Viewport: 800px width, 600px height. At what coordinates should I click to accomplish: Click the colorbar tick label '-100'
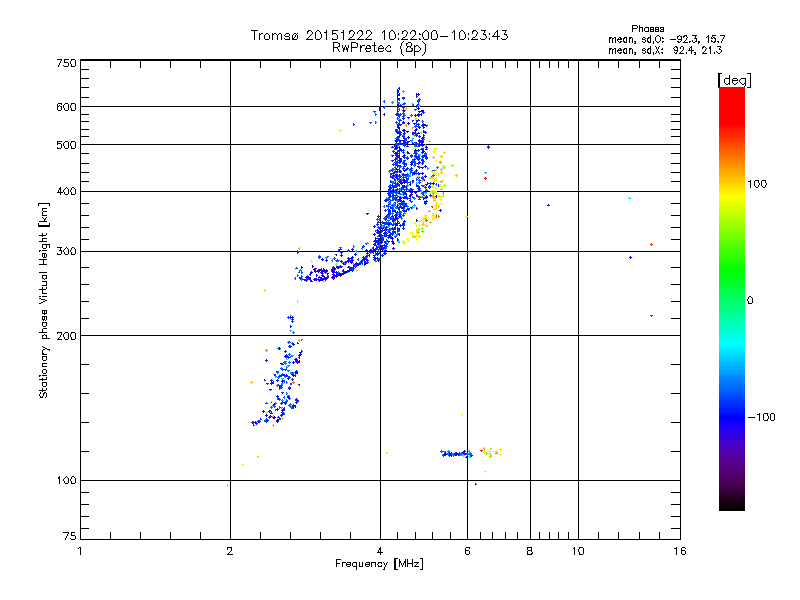(761, 417)
